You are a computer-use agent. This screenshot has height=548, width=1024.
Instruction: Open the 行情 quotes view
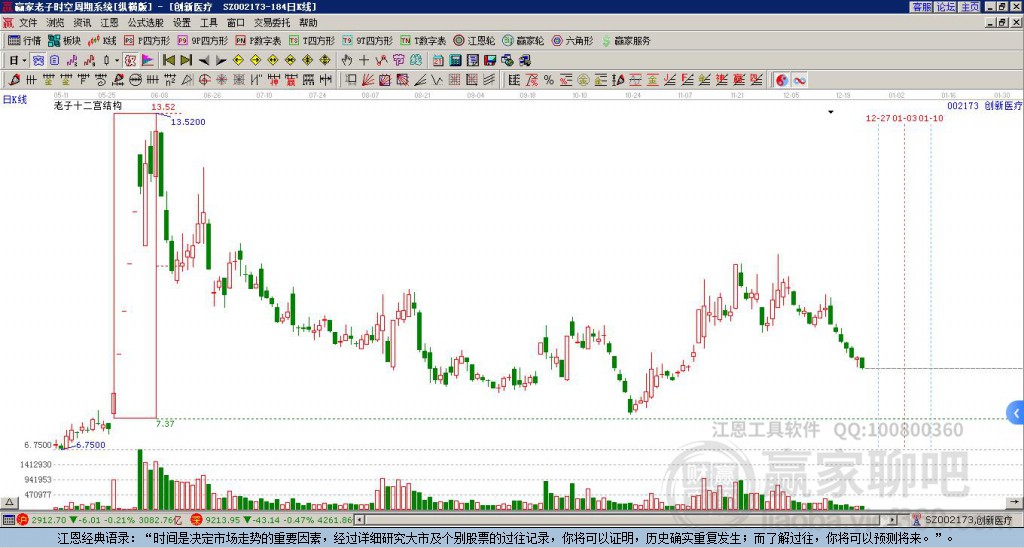tap(24, 40)
